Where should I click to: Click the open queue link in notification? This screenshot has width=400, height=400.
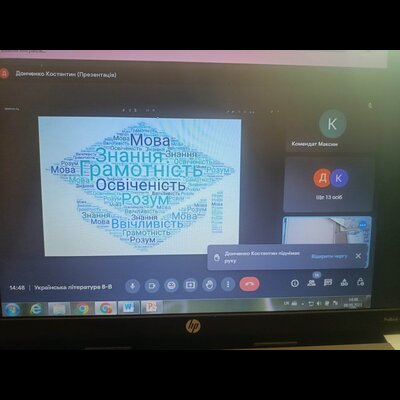pos(329,256)
